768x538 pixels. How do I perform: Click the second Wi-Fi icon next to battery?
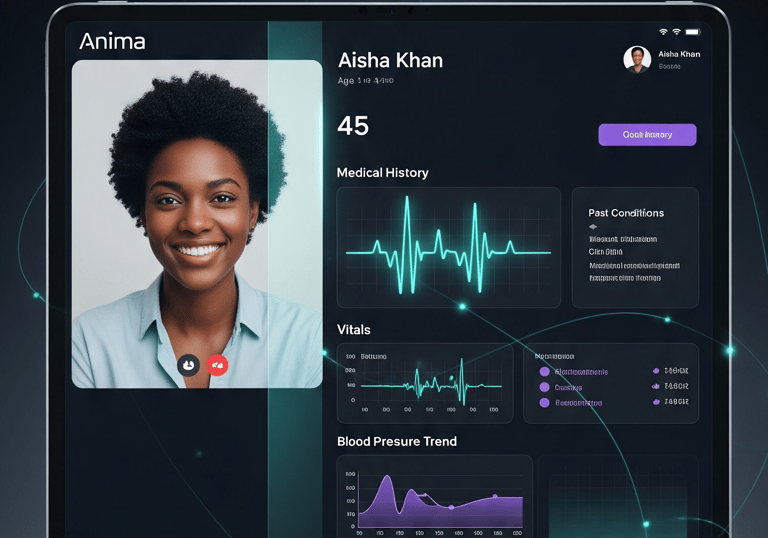tap(676, 32)
